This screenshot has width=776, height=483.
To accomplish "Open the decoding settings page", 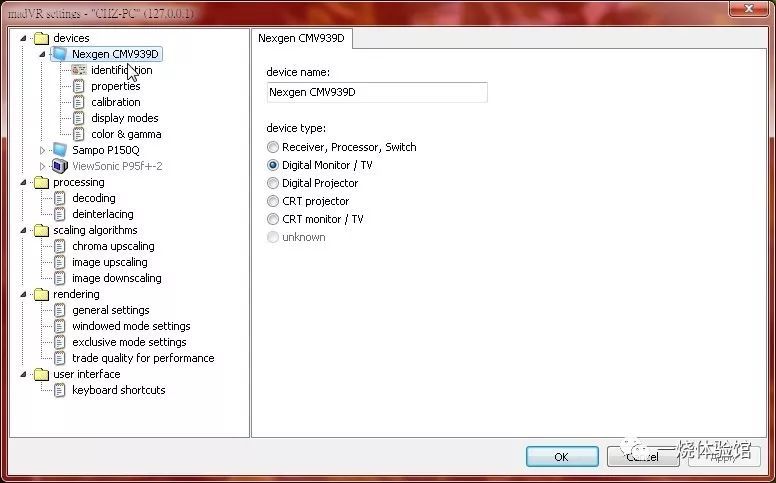I will click(x=94, y=198).
